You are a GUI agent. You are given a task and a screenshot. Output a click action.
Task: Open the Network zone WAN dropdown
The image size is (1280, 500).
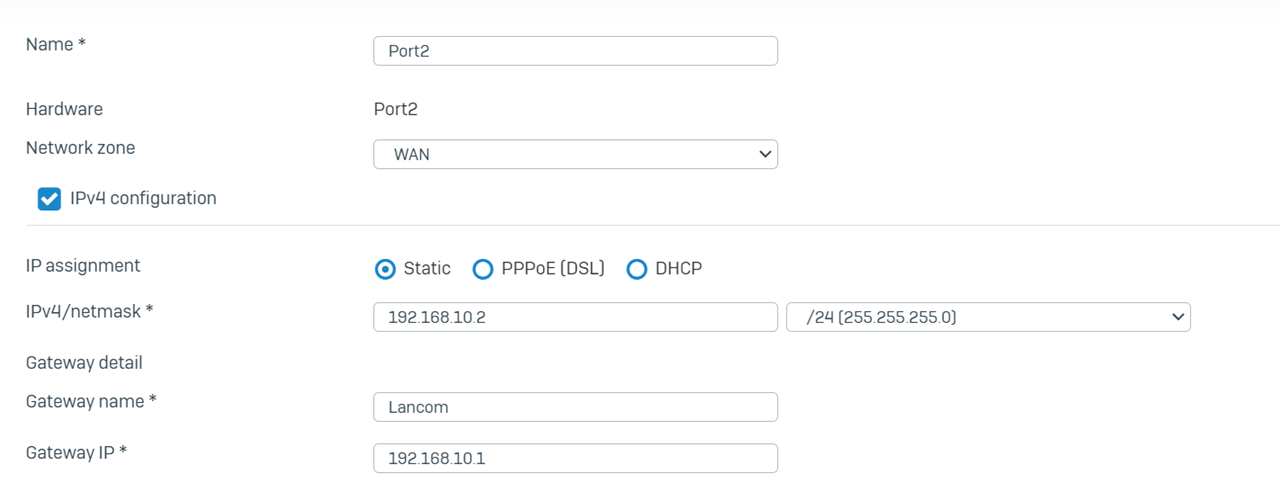[575, 154]
